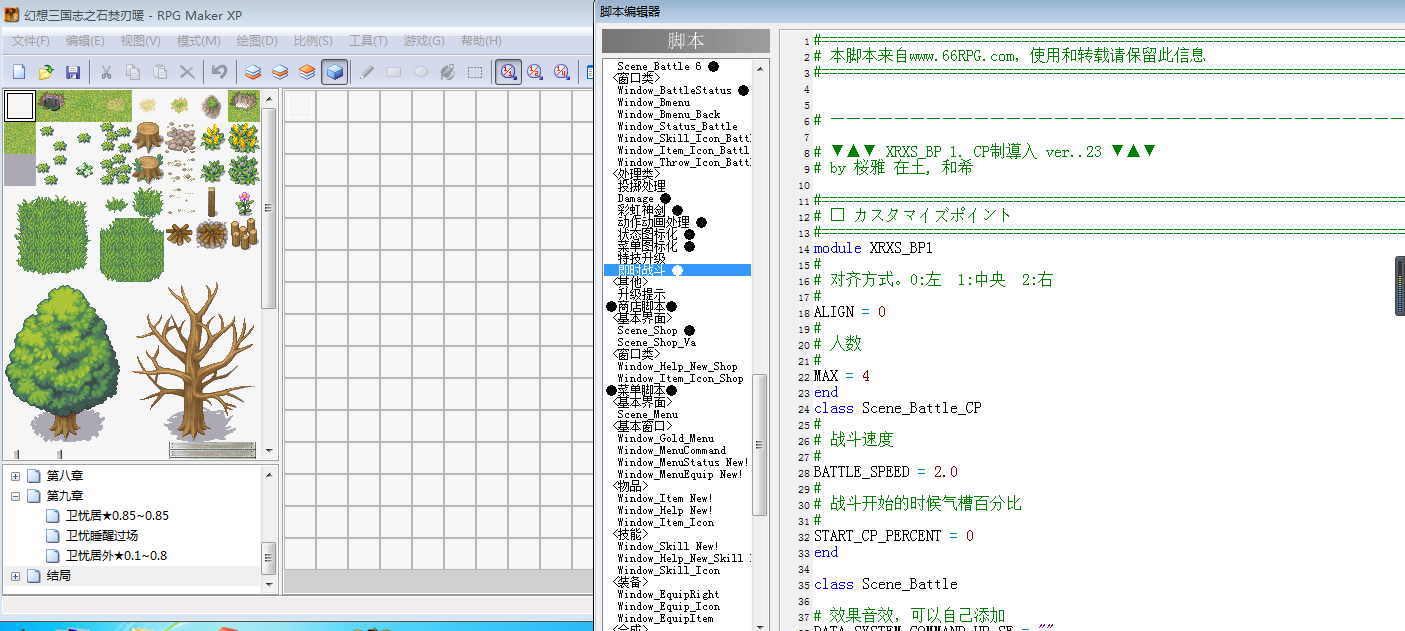Select the Events layer cube icon
Screen dimensions: 1405x631
pyautogui.click(x=335, y=72)
